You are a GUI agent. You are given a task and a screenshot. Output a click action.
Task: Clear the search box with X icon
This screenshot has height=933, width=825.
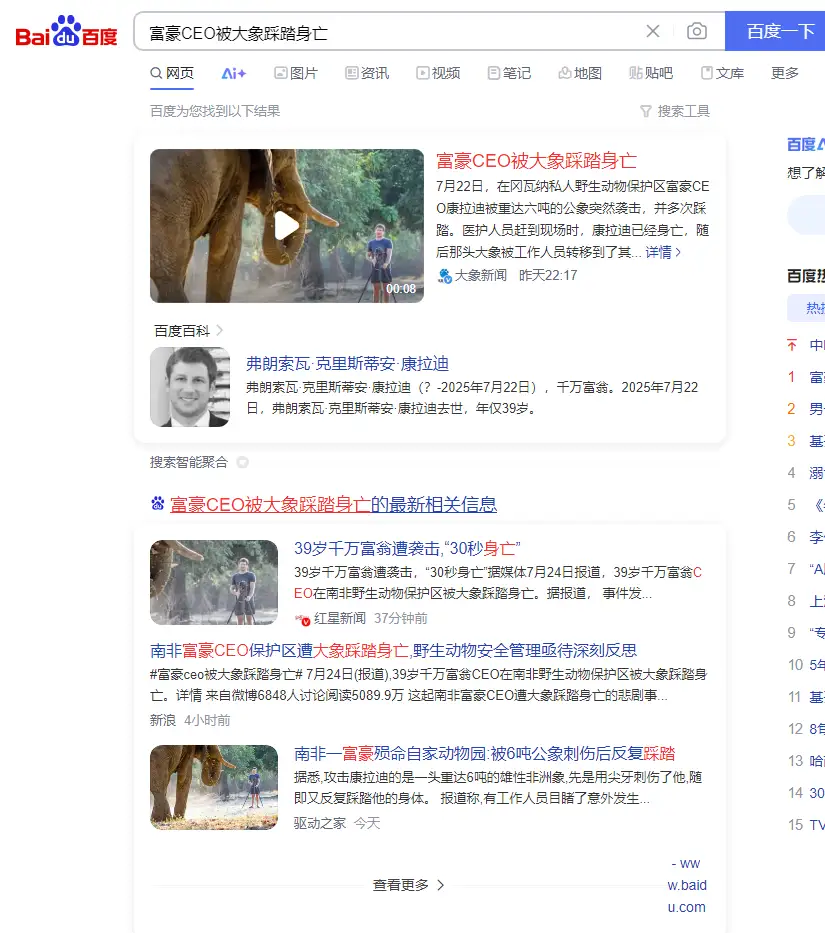653,31
